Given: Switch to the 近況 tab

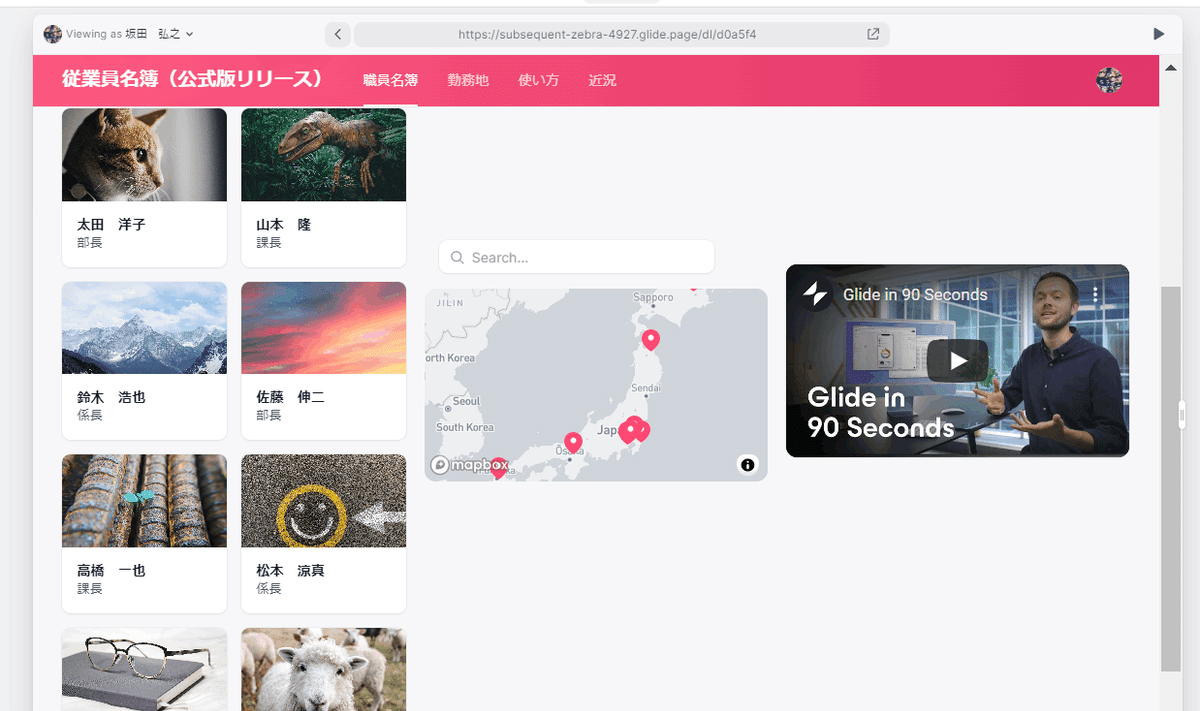Looking at the screenshot, I should [x=602, y=80].
